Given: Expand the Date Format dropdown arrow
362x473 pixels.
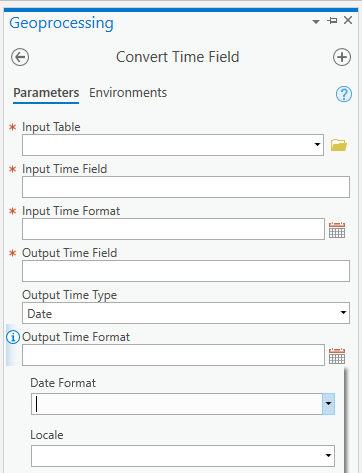Looking at the screenshot, I should point(328,404).
